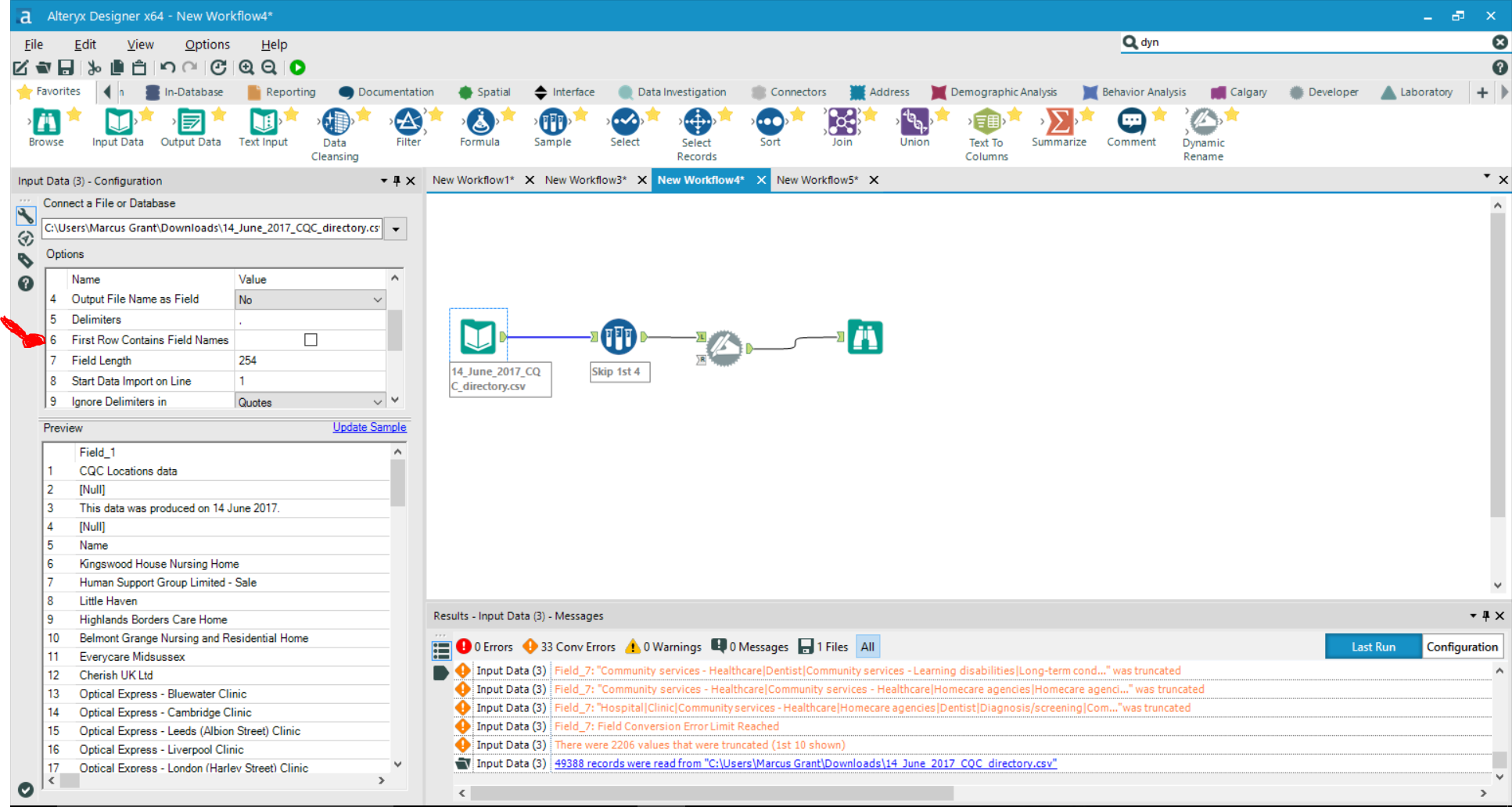The height and width of the screenshot is (807, 1512).
Task: Select the Data Cleansing tool
Action: (336, 123)
